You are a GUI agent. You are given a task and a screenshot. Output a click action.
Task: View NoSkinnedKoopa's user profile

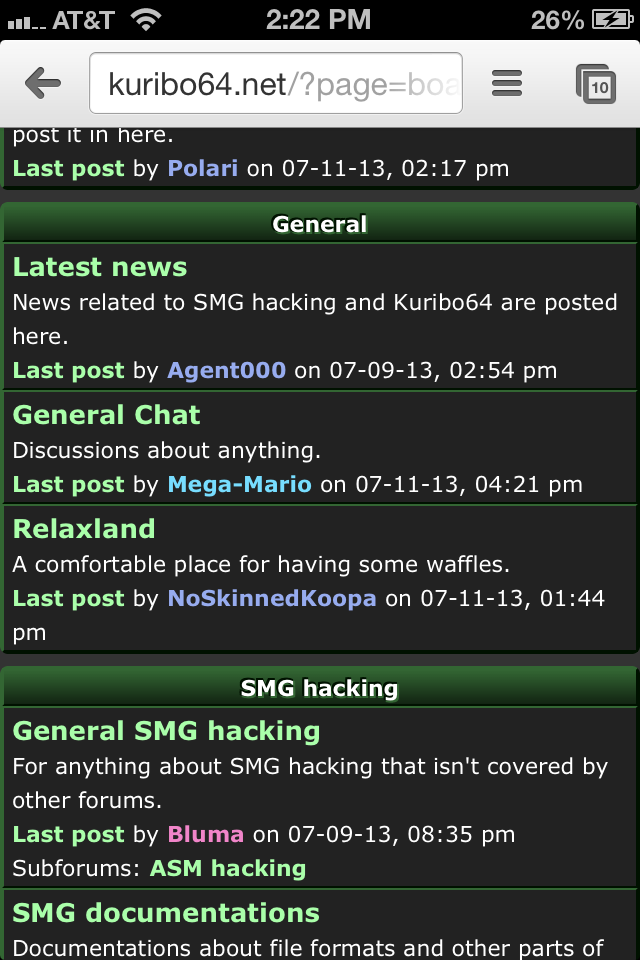(272, 598)
